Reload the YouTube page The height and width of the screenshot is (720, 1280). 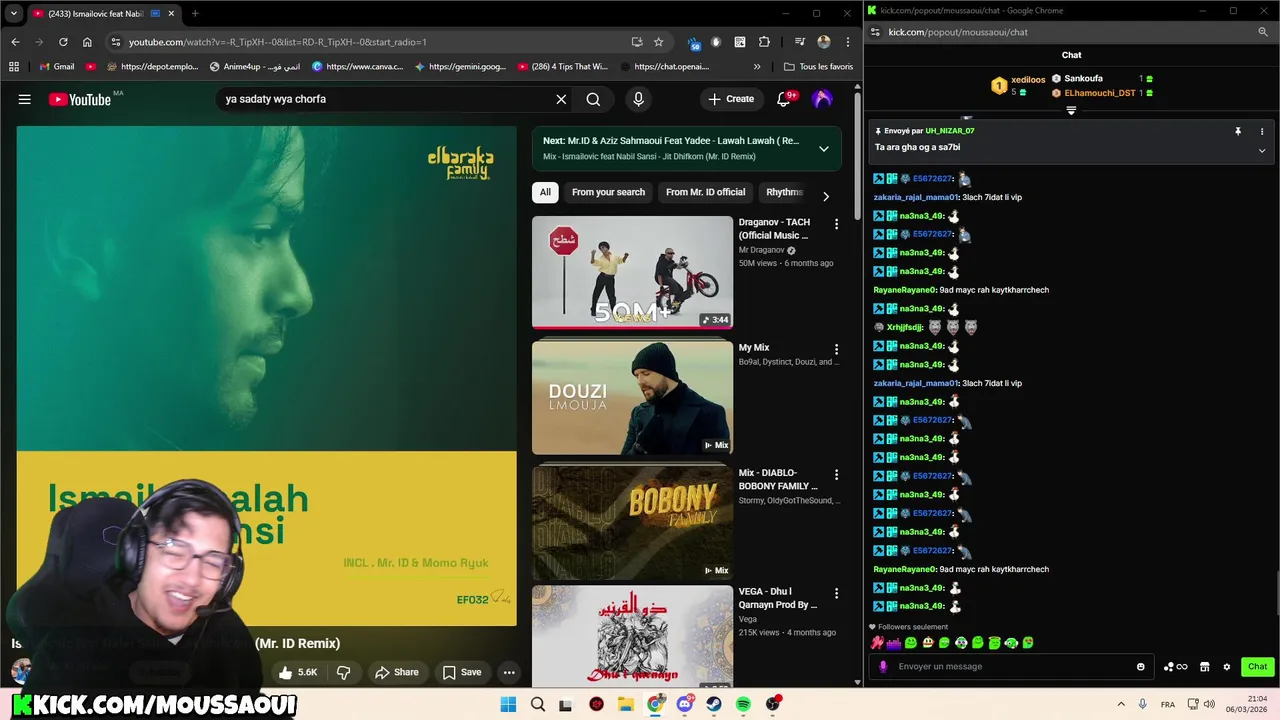[63, 42]
